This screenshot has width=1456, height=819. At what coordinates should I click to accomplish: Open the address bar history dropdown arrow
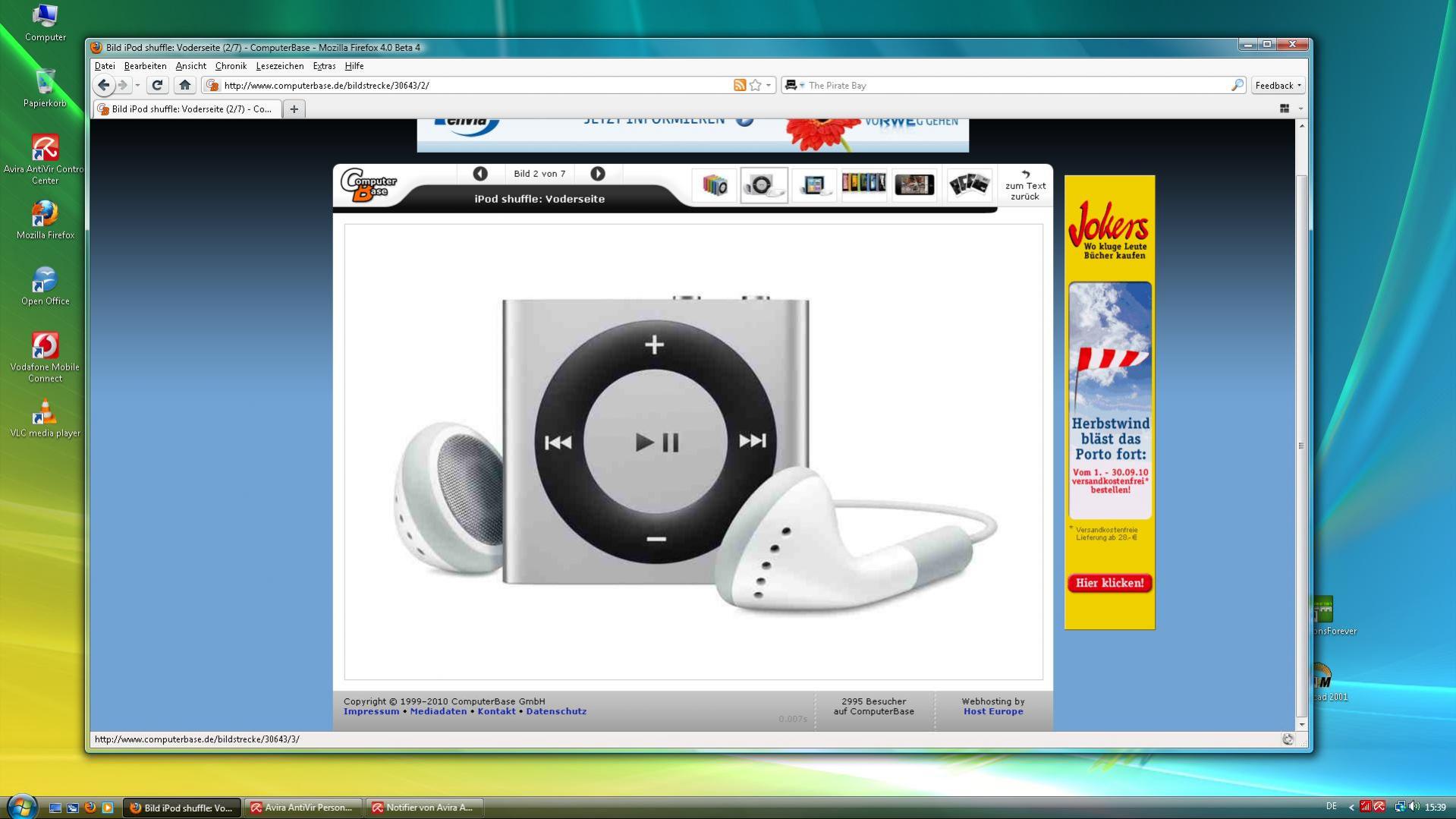[769, 85]
